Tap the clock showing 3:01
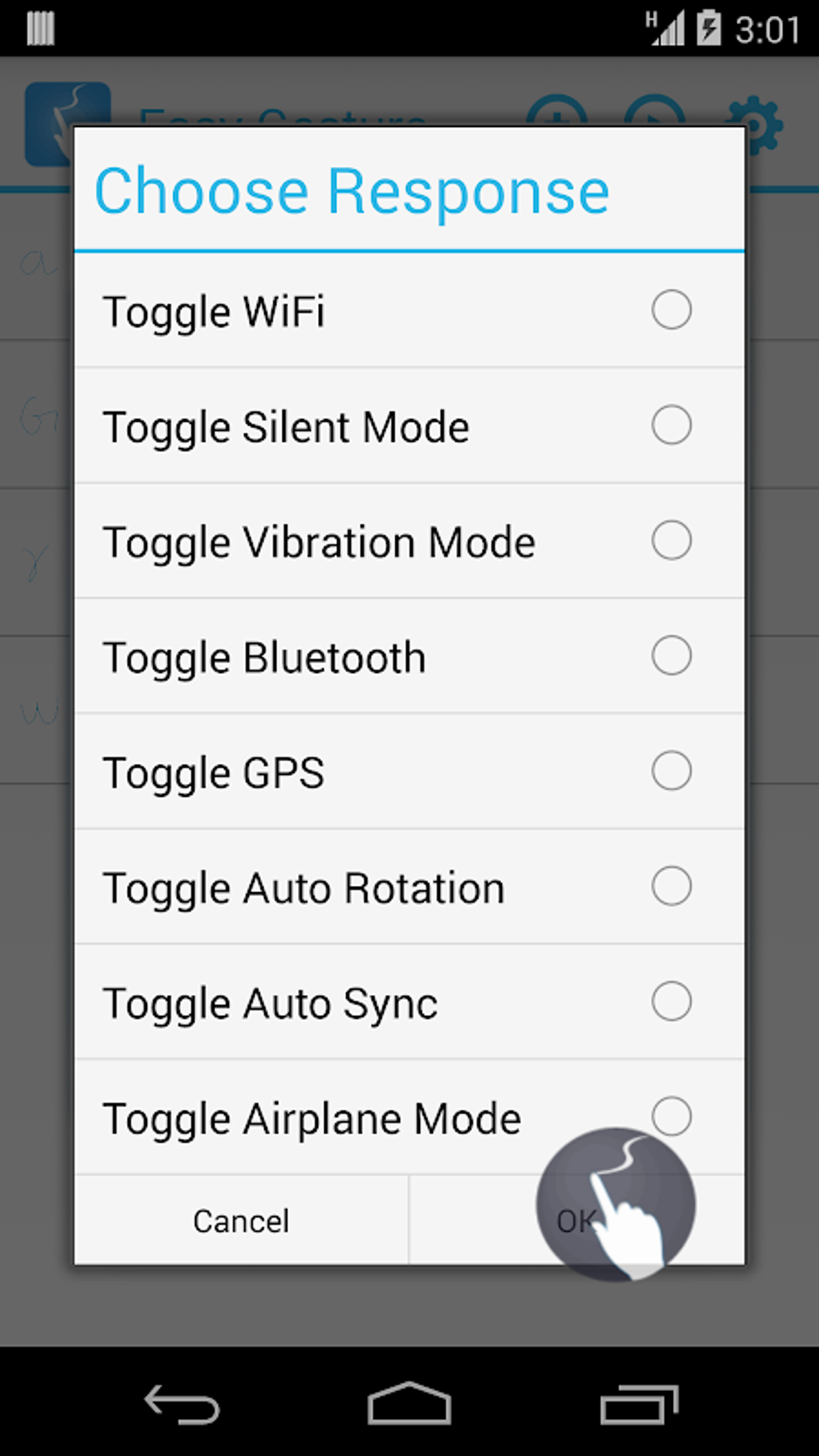 pyautogui.click(x=768, y=30)
